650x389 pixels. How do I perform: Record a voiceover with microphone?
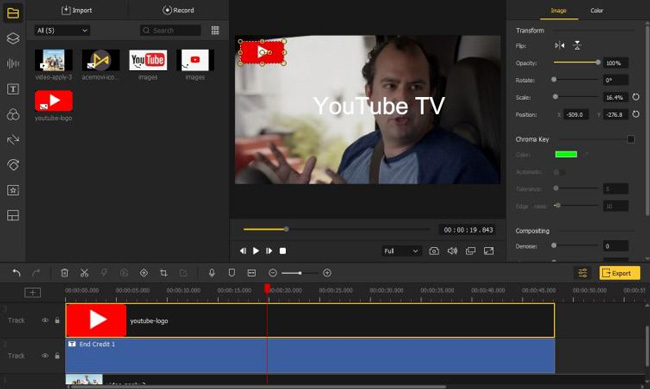[x=212, y=273]
